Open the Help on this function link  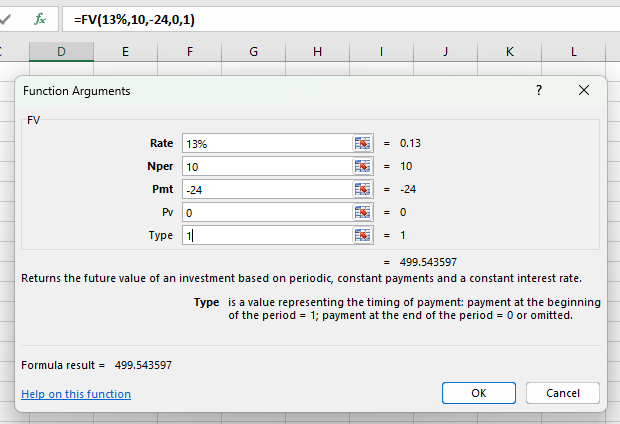[x=76, y=394]
